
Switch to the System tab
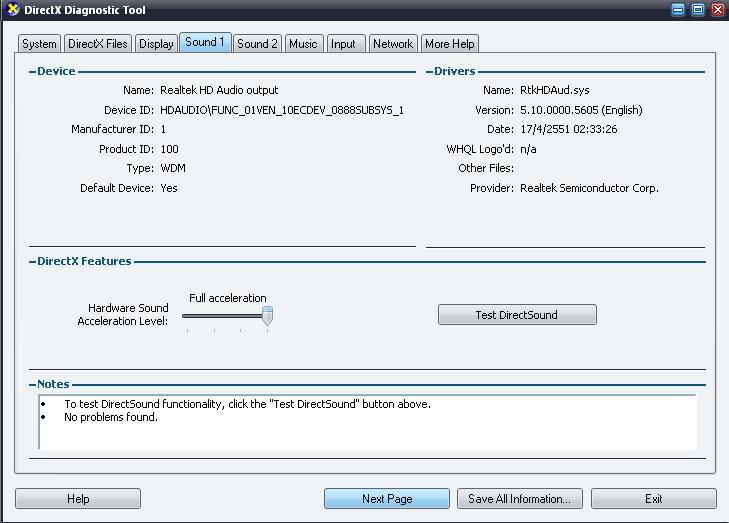coord(39,44)
